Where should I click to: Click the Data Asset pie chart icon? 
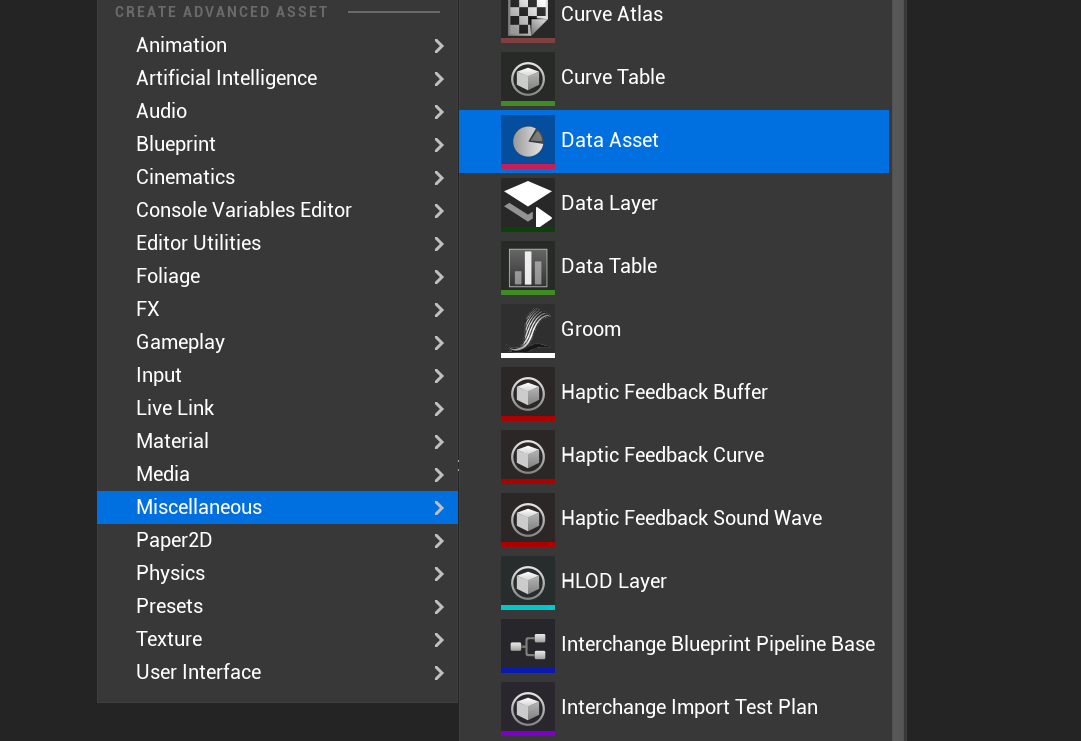pos(527,140)
